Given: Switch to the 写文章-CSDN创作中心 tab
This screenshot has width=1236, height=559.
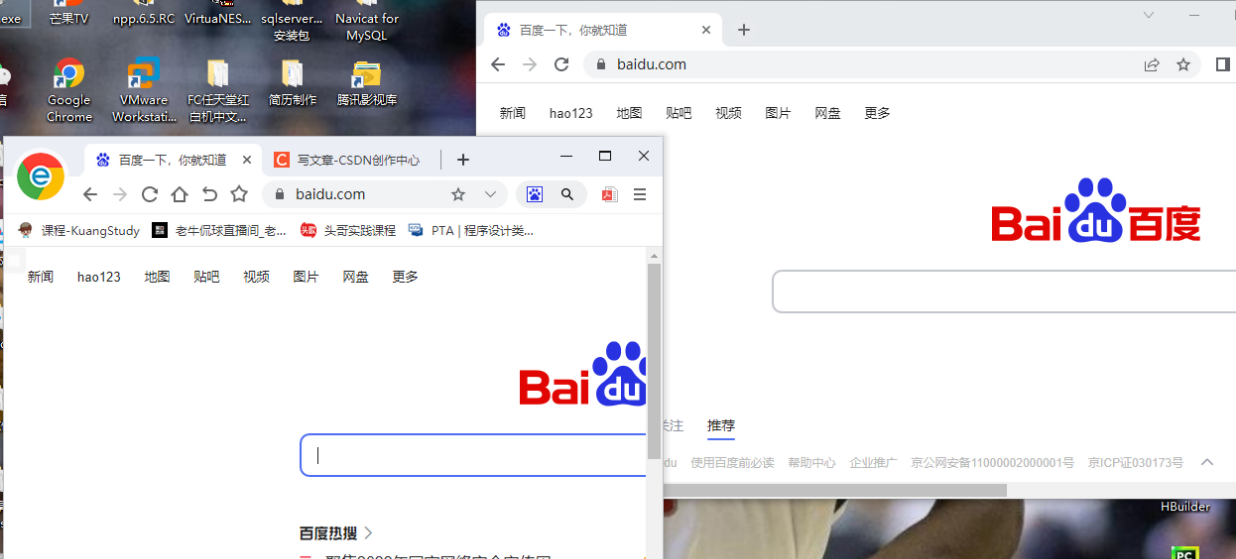Looking at the screenshot, I should 348,160.
